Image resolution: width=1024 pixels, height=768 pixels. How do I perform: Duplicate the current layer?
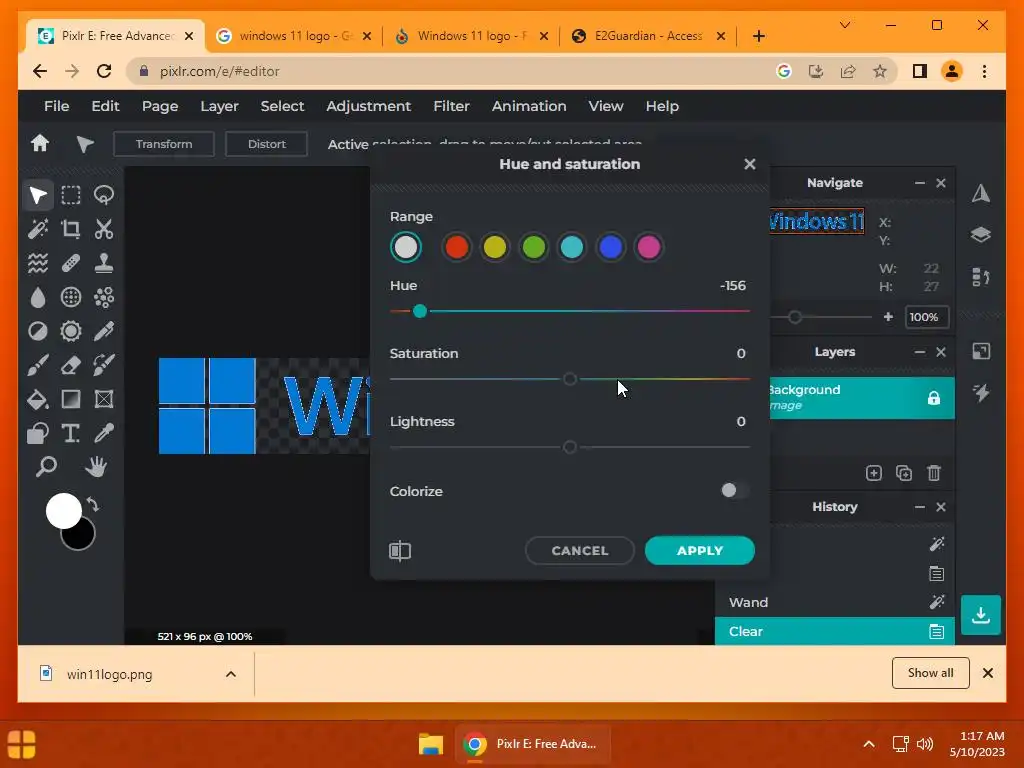tap(904, 473)
